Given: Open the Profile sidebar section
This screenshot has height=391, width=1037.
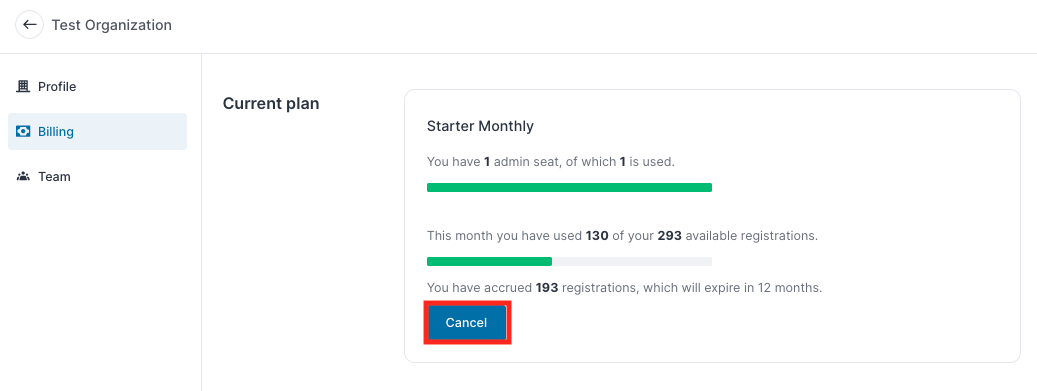Looking at the screenshot, I should [x=97, y=87].
